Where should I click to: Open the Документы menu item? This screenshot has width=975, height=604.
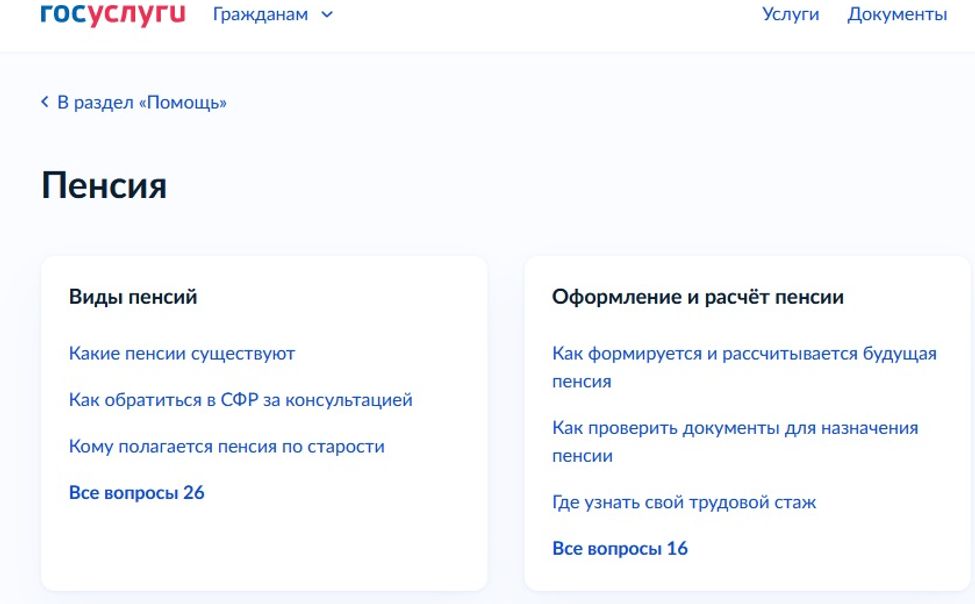pos(898,14)
